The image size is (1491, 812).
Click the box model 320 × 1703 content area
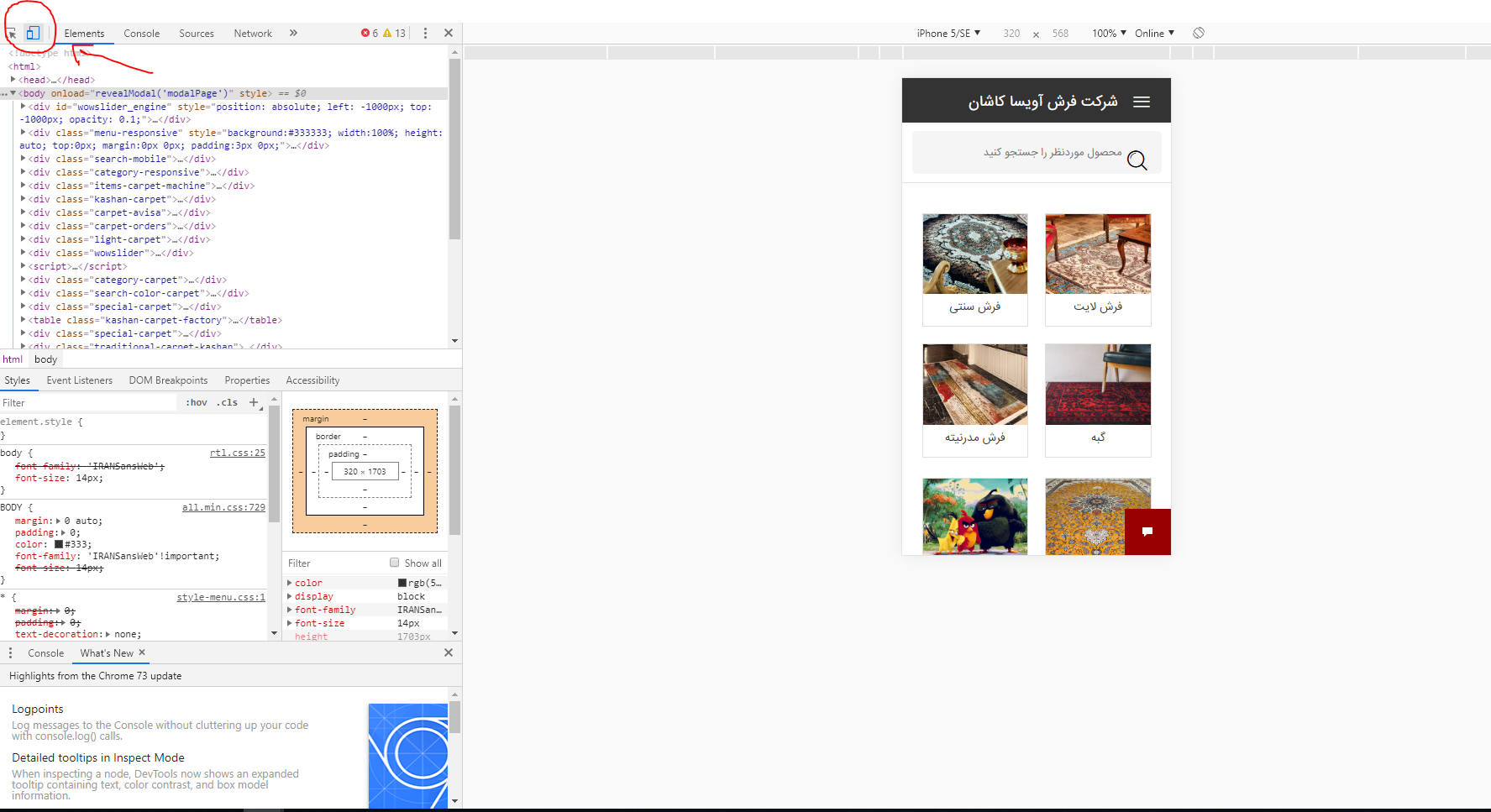point(365,471)
